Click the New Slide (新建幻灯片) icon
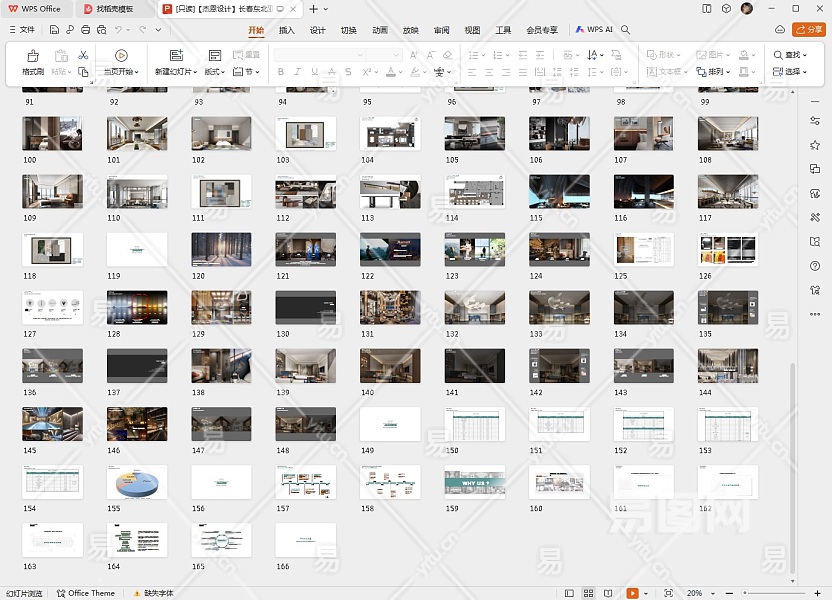The image size is (832, 600). [x=176, y=56]
